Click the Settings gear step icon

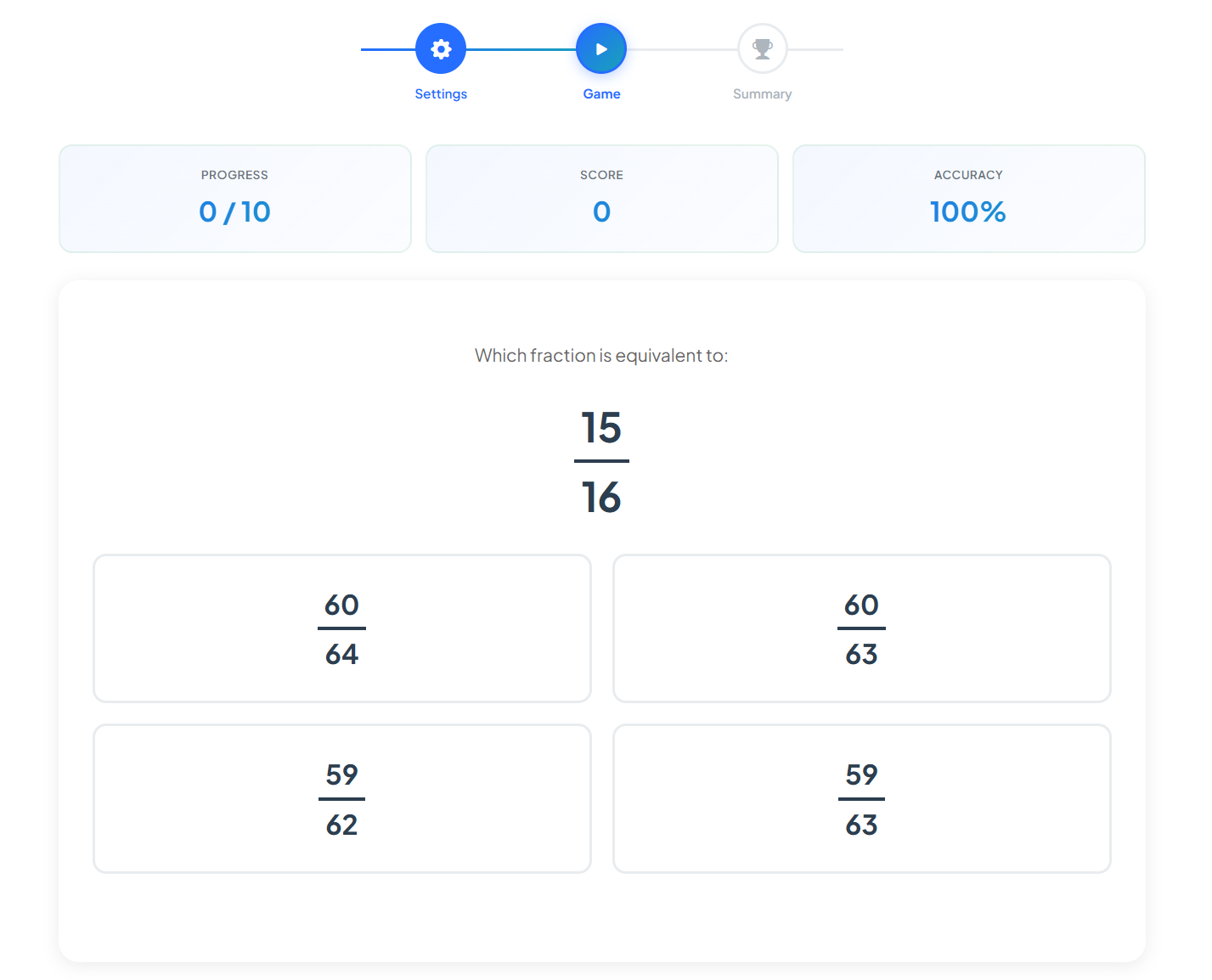(x=440, y=49)
